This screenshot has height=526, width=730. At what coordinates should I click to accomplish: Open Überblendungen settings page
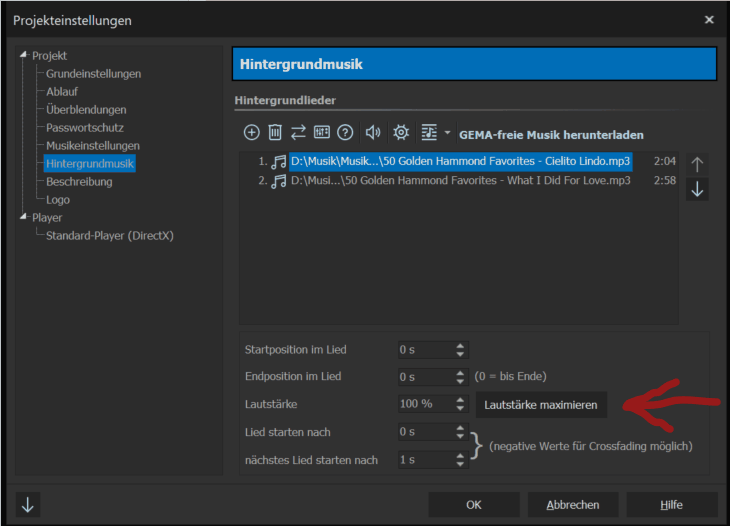[86, 110]
